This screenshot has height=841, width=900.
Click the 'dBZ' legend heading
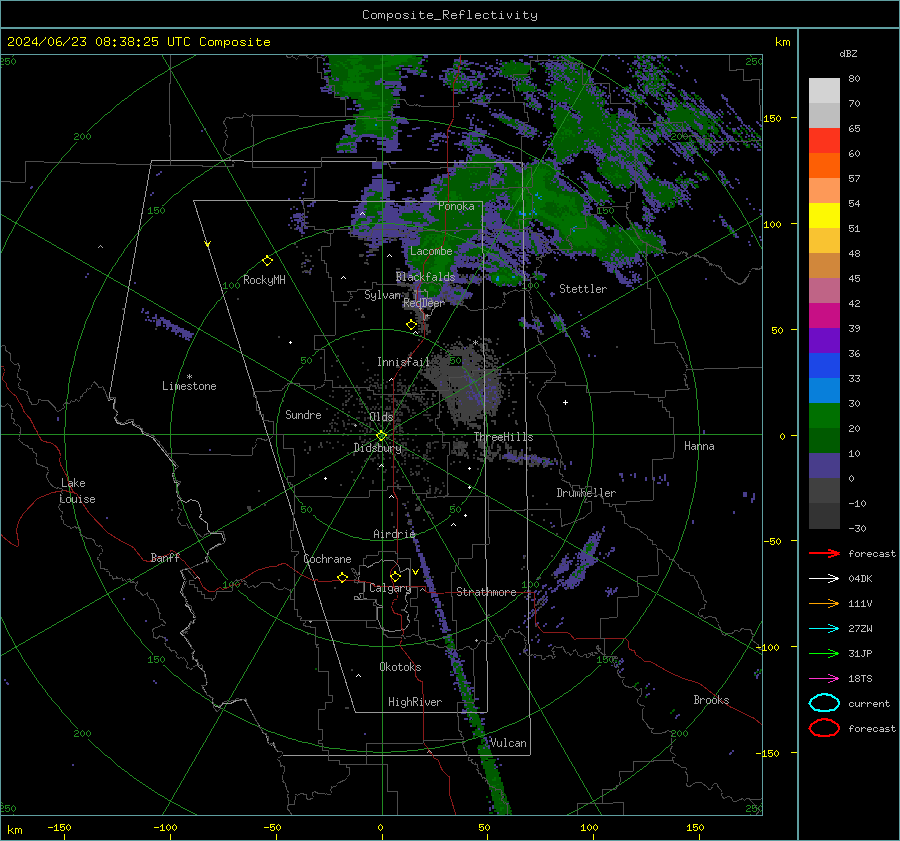pos(848,53)
